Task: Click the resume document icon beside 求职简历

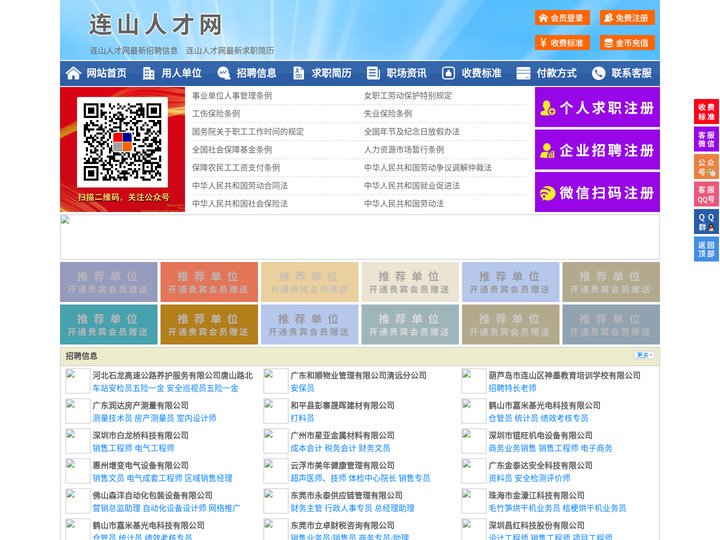Action: pyautogui.click(x=298, y=73)
